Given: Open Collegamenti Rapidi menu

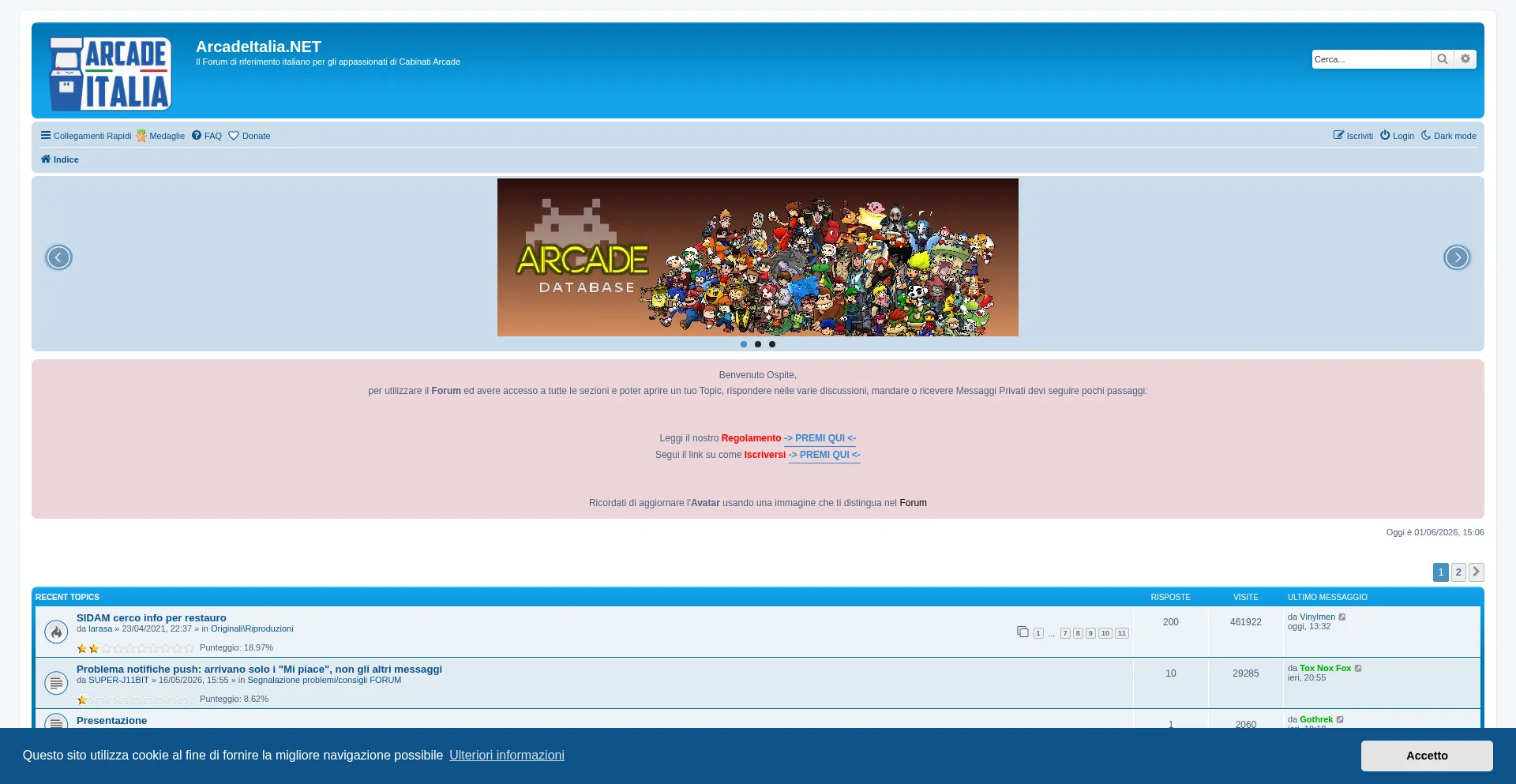Looking at the screenshot, I should click(86, 136).
